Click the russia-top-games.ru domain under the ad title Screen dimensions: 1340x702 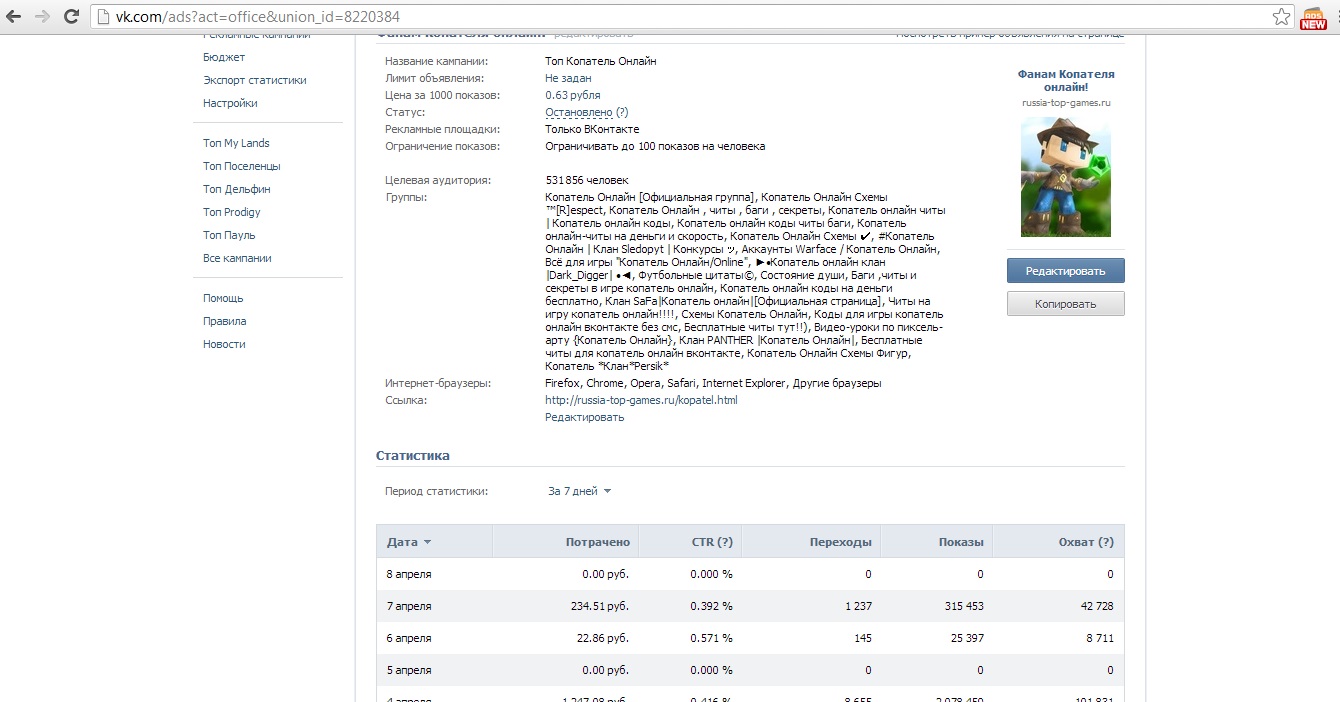[1066, 102]
